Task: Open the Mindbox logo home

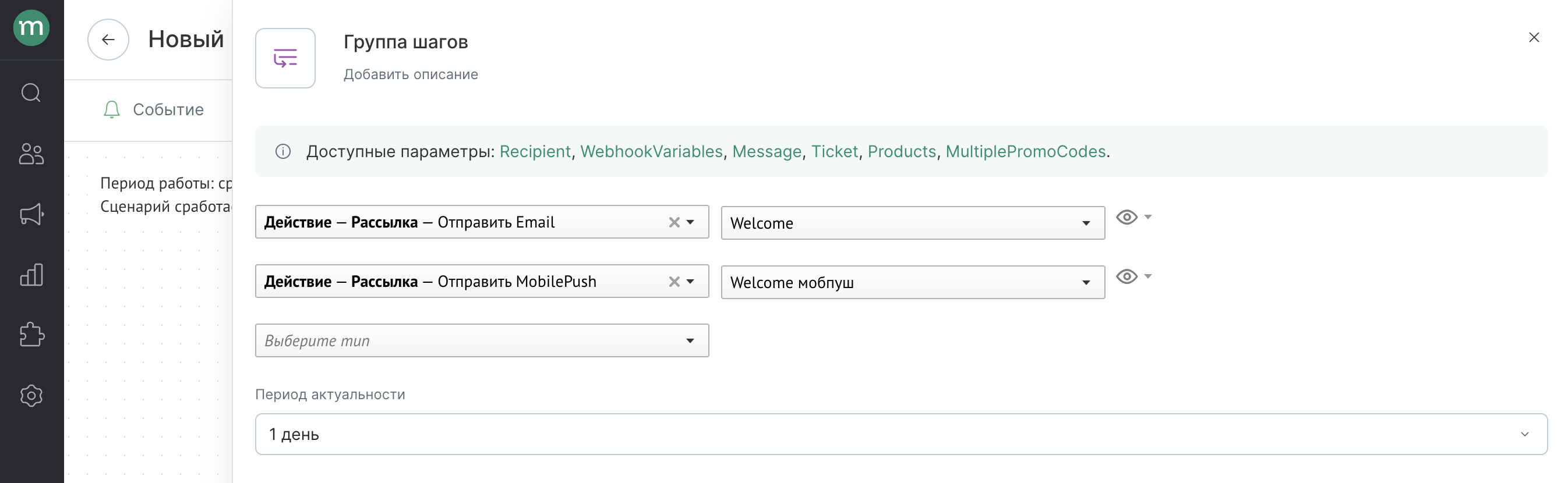Action: (x=31, y=28)
